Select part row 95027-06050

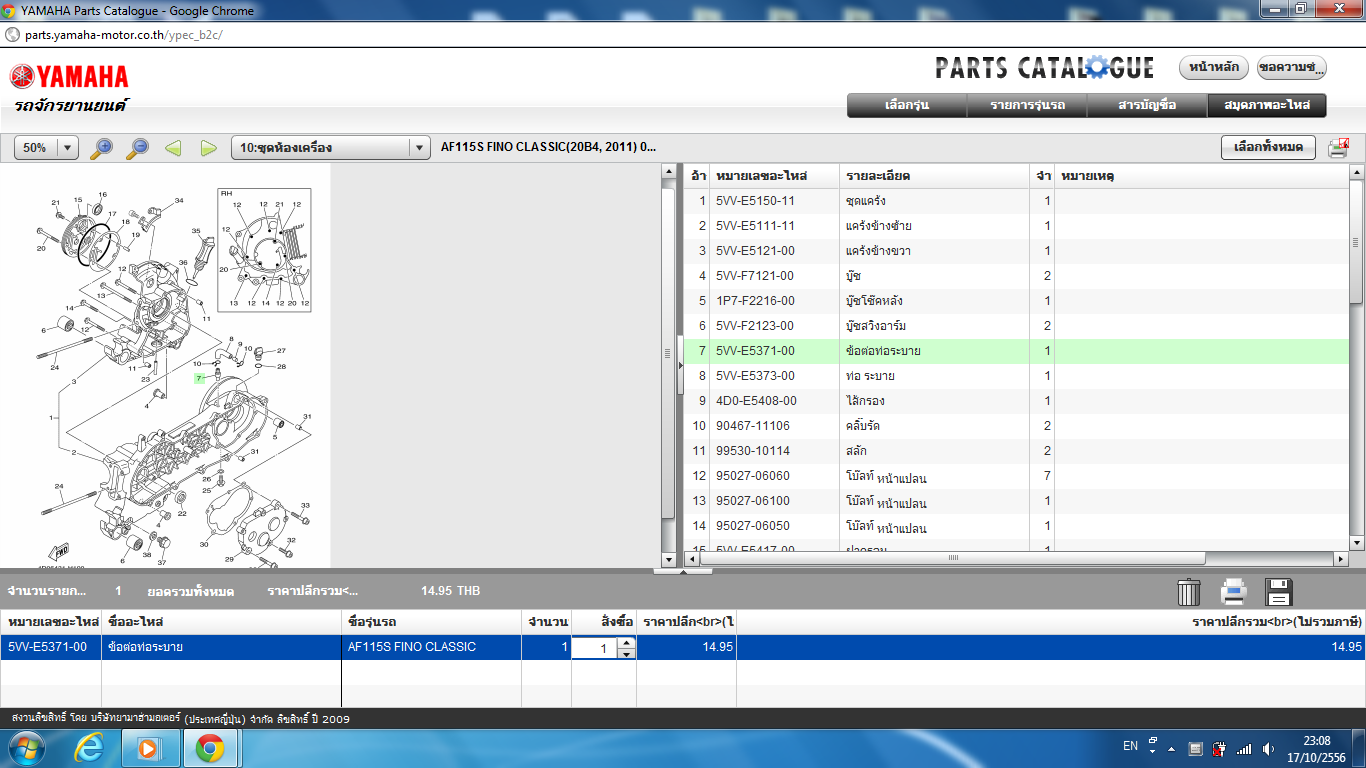(1016, 526)
